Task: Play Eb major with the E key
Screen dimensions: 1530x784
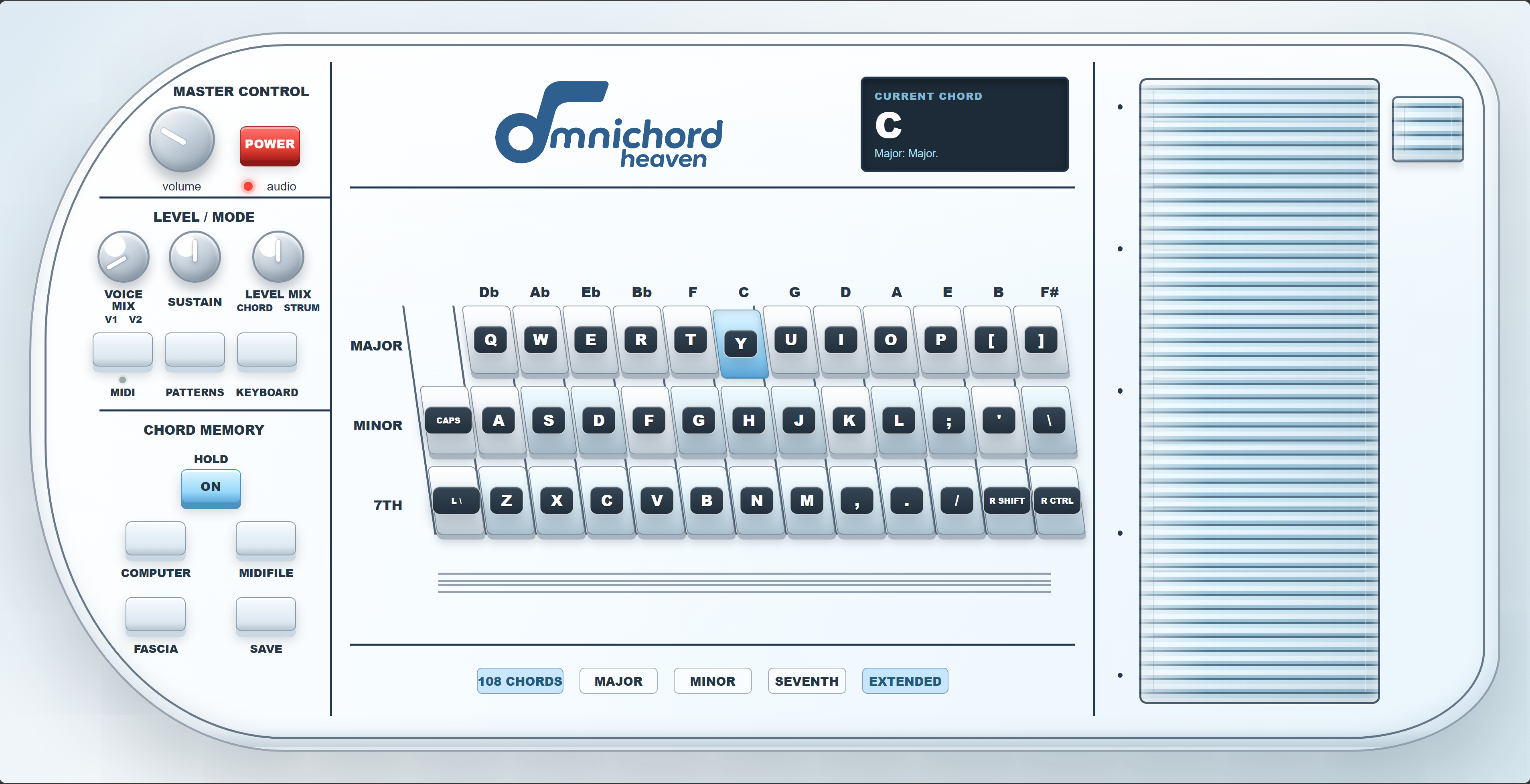Action: (590, 341)
